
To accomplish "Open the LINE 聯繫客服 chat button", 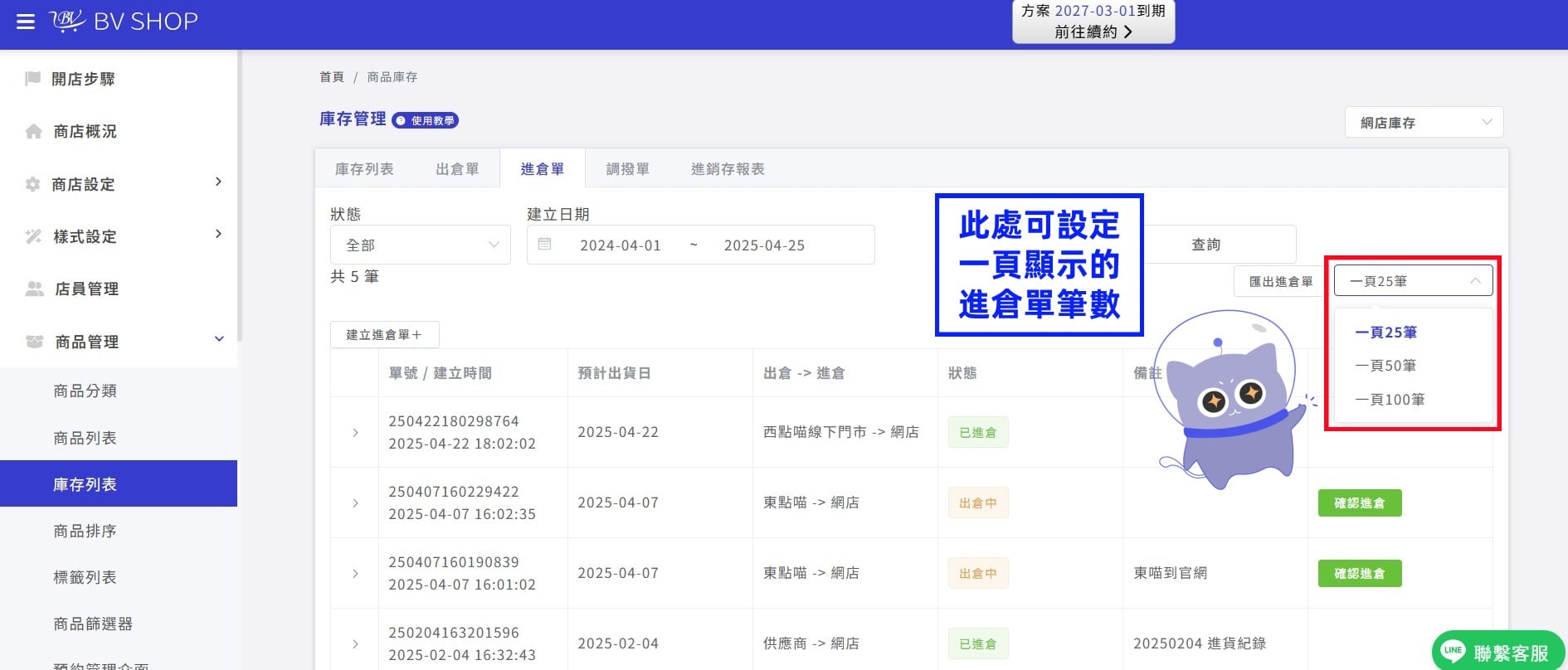I will coord(1497,652).
